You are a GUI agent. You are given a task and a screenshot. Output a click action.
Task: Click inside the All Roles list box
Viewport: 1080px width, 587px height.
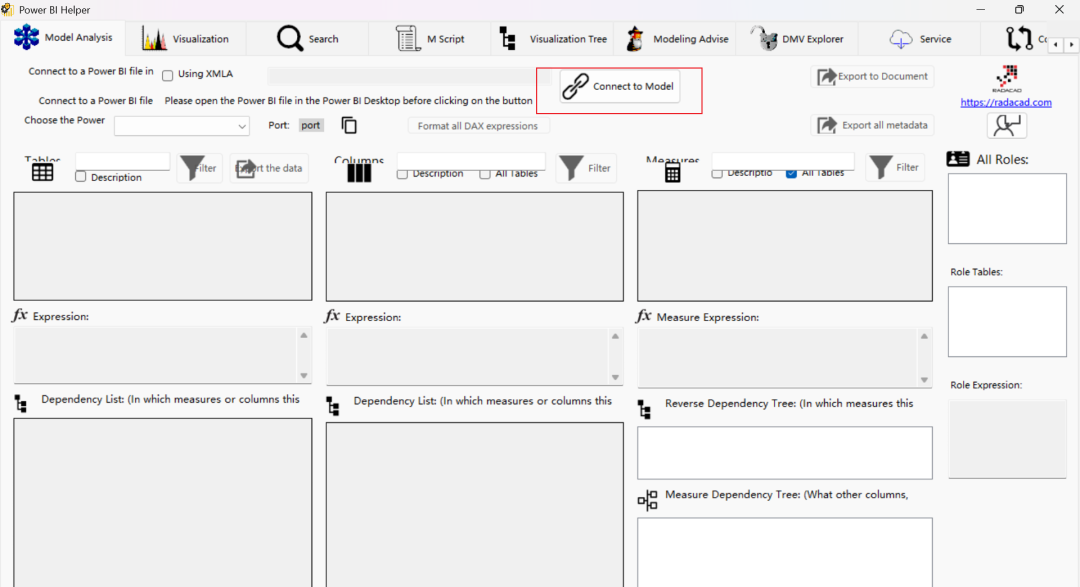(1007, 209)
